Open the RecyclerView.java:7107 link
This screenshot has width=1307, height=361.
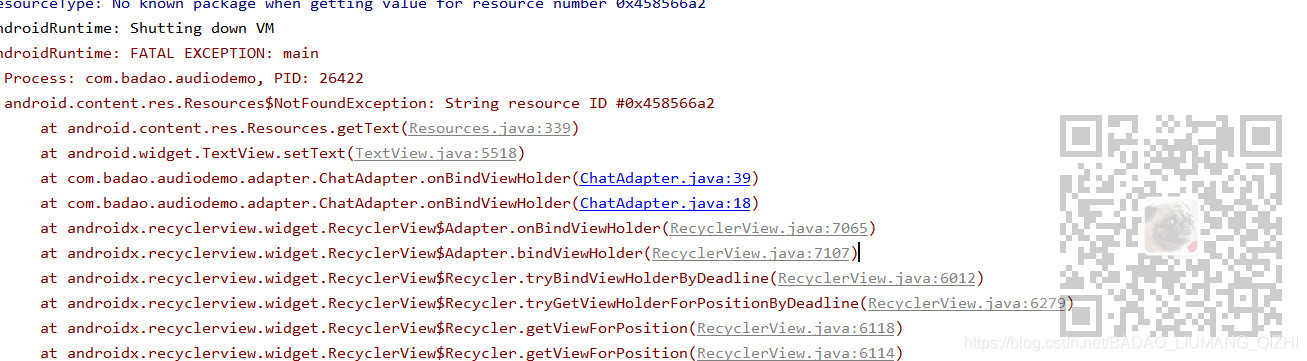pos(752,253)
